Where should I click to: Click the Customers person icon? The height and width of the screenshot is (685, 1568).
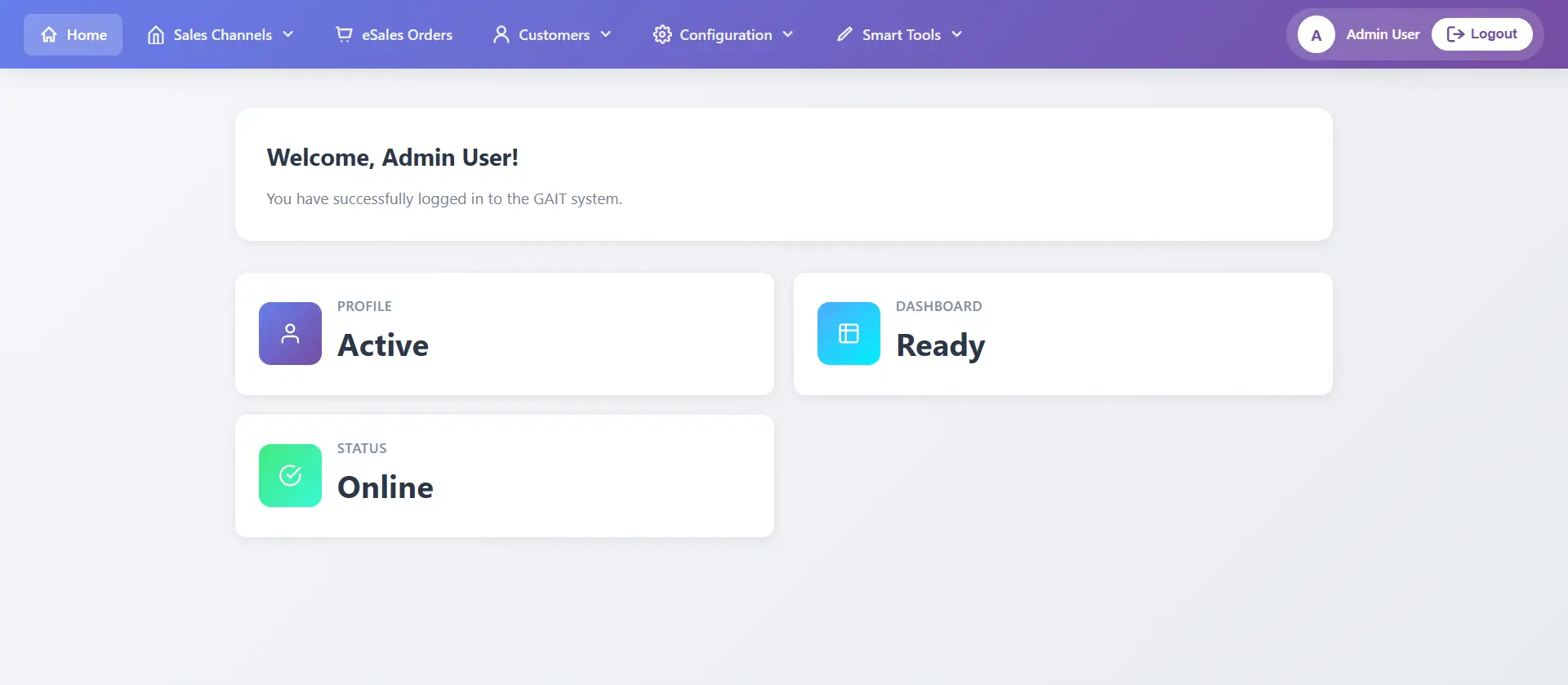501,34
